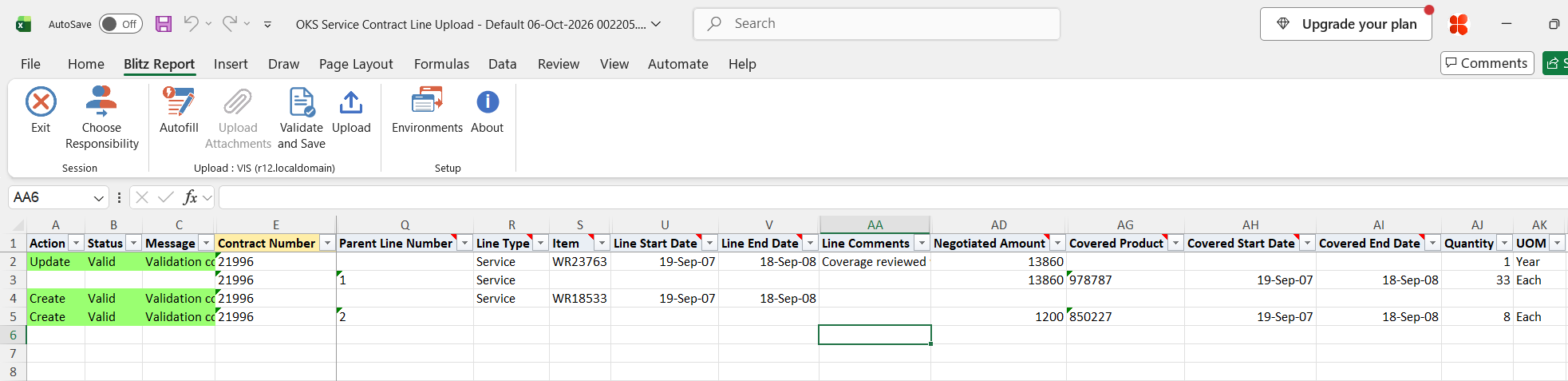Open the Status column filter dropdown
This screenshot has height=381, width=1568.
133,243
